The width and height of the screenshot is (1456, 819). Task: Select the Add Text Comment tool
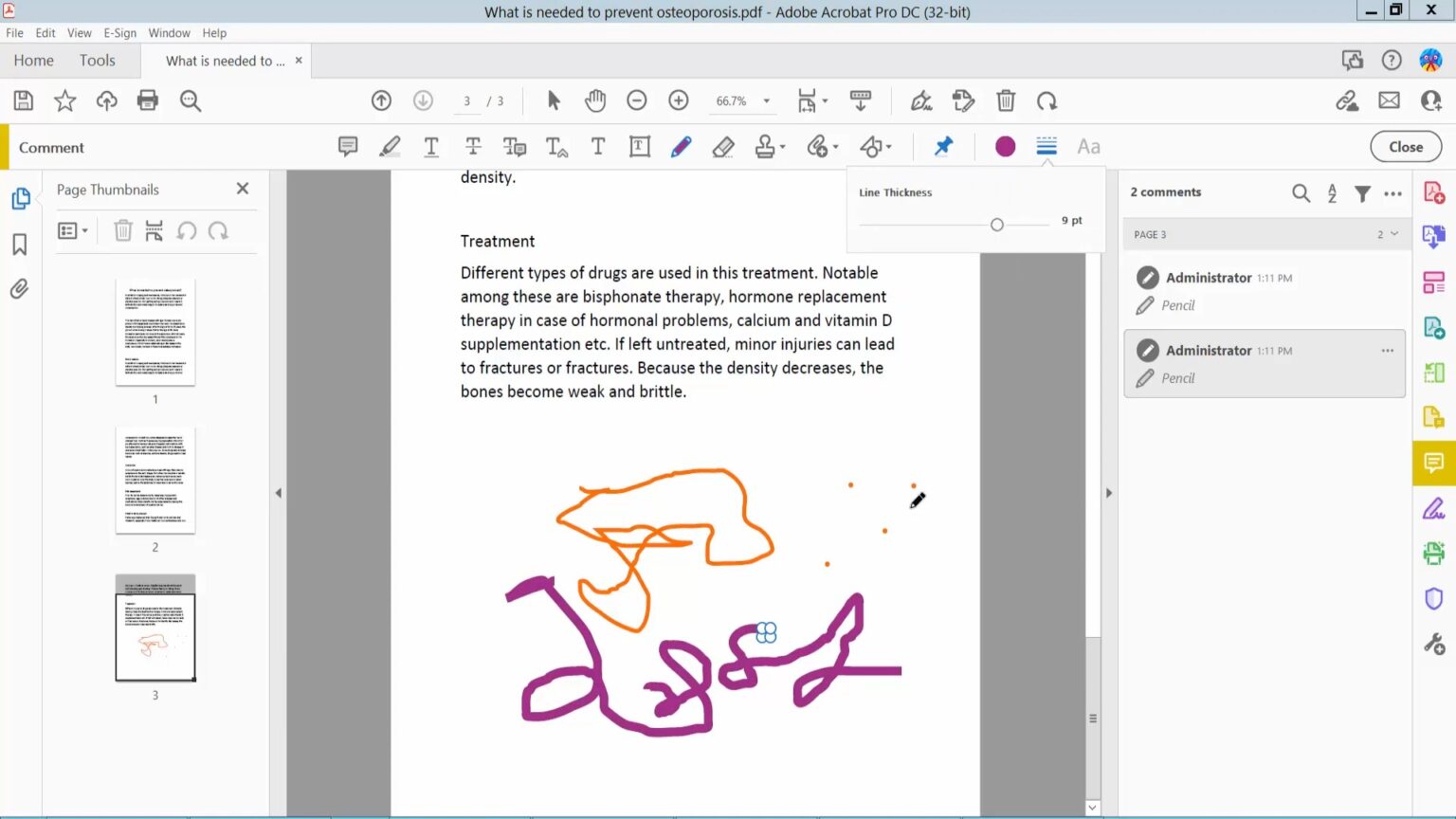point(598,147)
